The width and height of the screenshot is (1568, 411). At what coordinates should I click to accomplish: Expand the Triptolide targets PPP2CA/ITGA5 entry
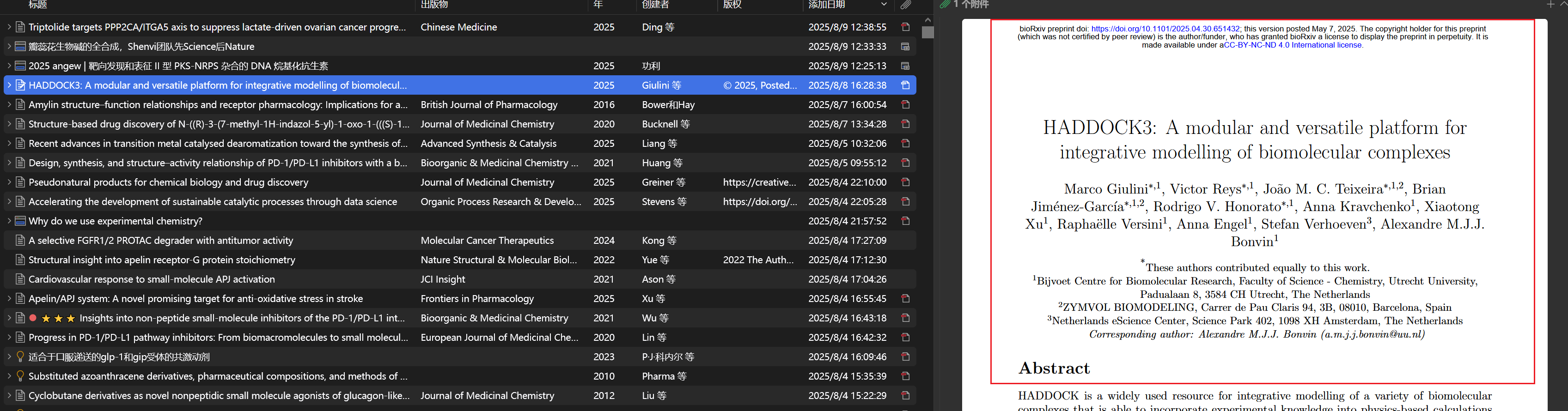pyautogui.click(x=9, y=27)
